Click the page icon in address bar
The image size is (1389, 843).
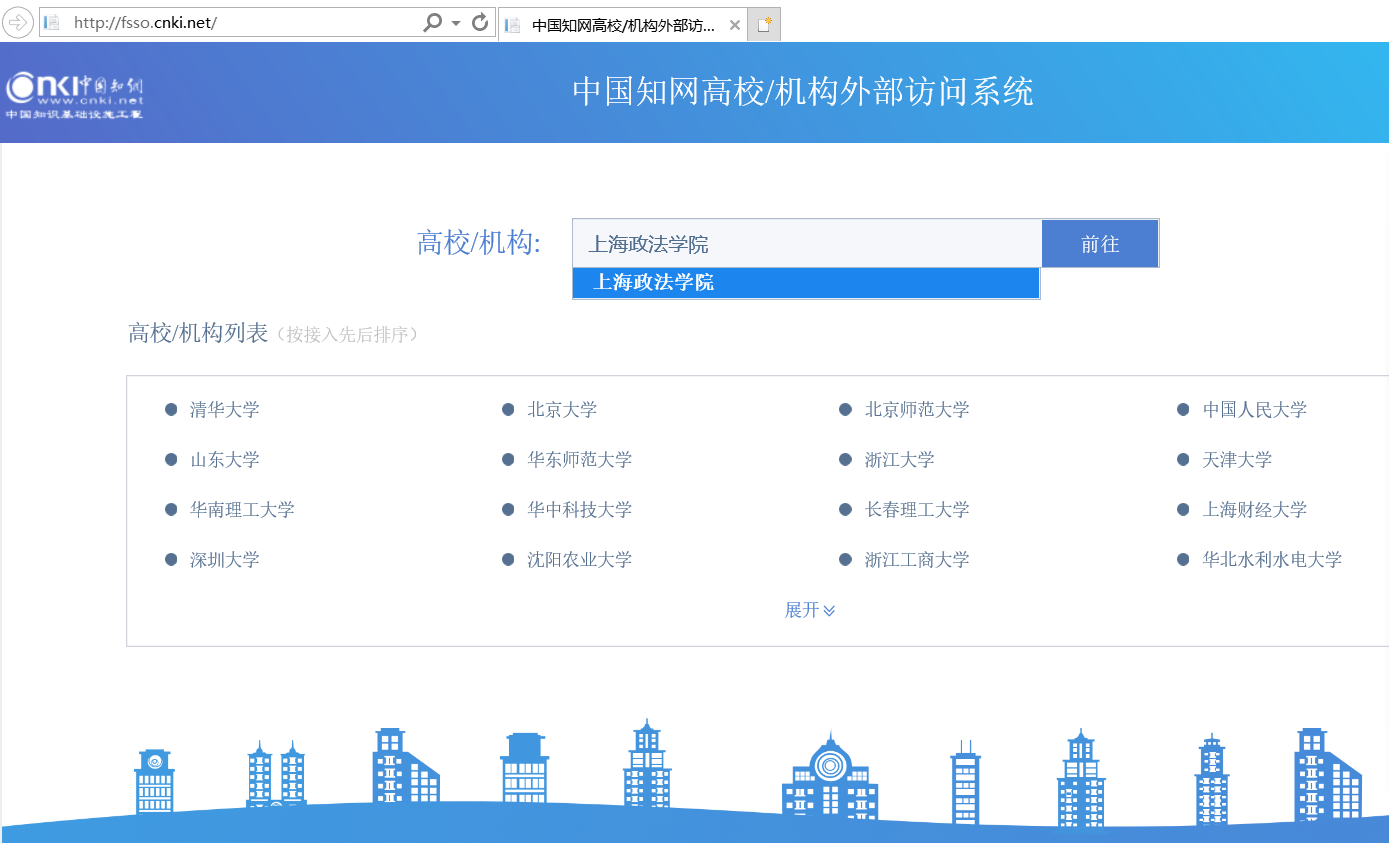[x=52, y=23]
